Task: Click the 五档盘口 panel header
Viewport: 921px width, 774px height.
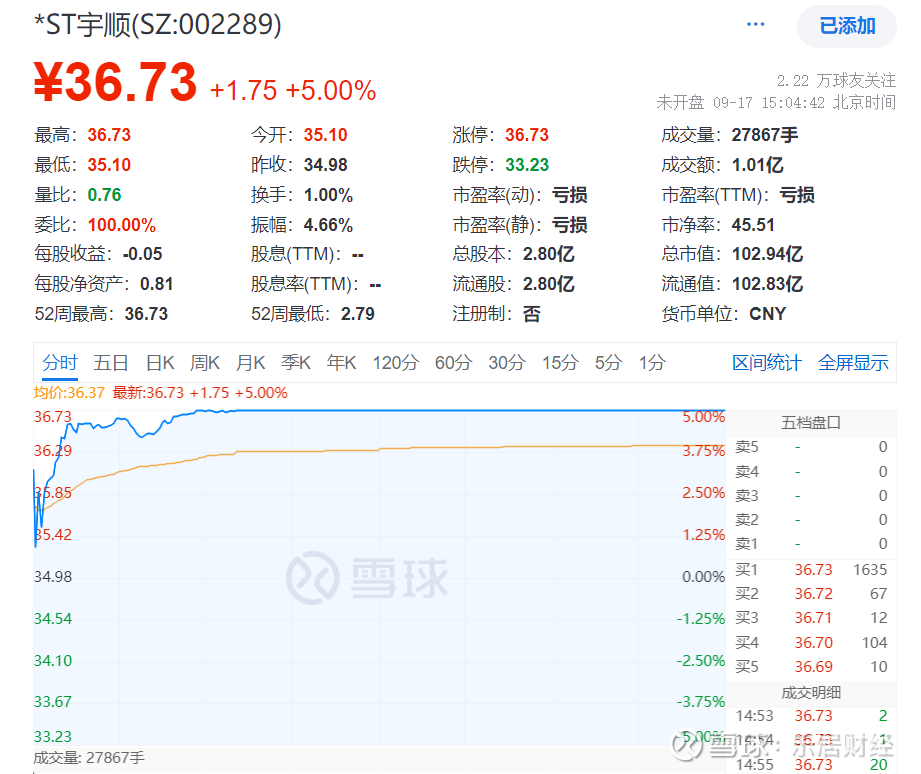Action: (811, 422)
